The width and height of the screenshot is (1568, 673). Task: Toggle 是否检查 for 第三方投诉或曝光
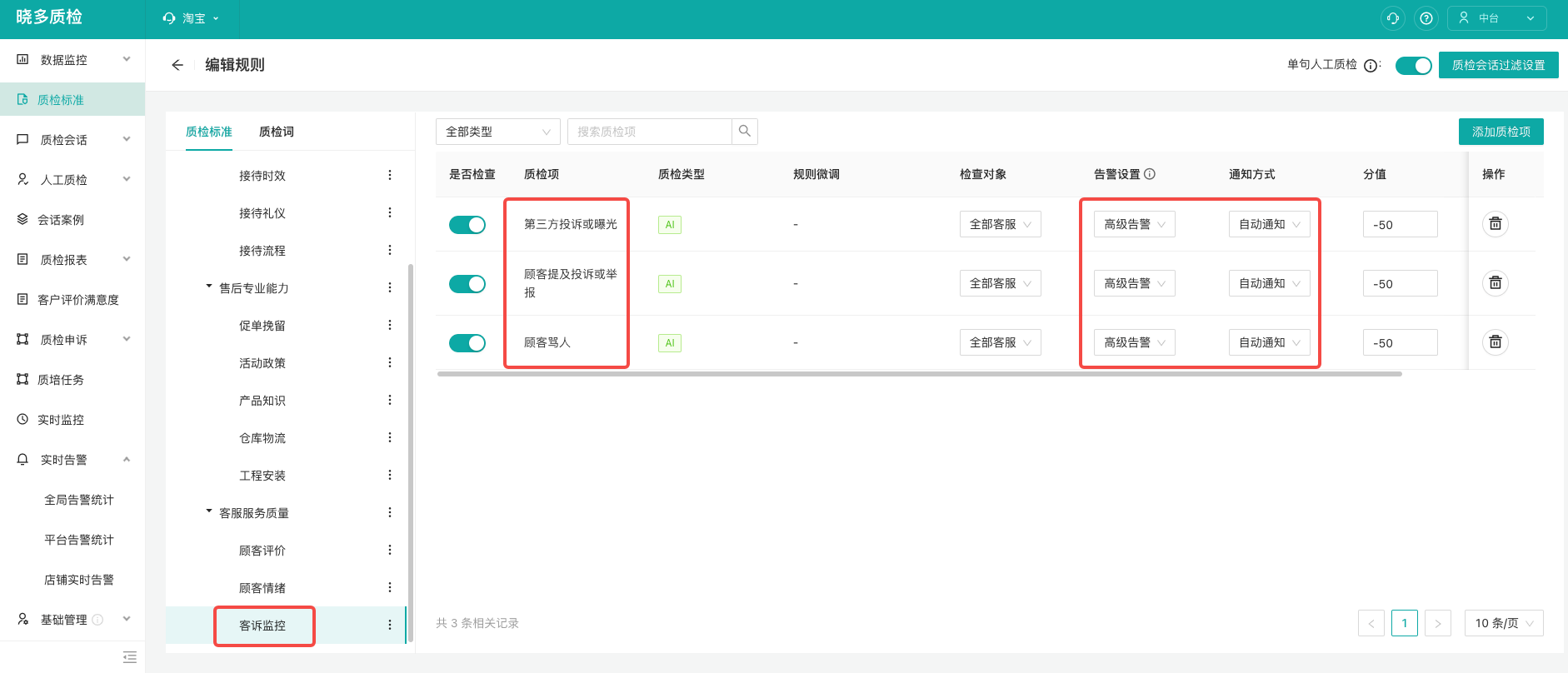467,225
